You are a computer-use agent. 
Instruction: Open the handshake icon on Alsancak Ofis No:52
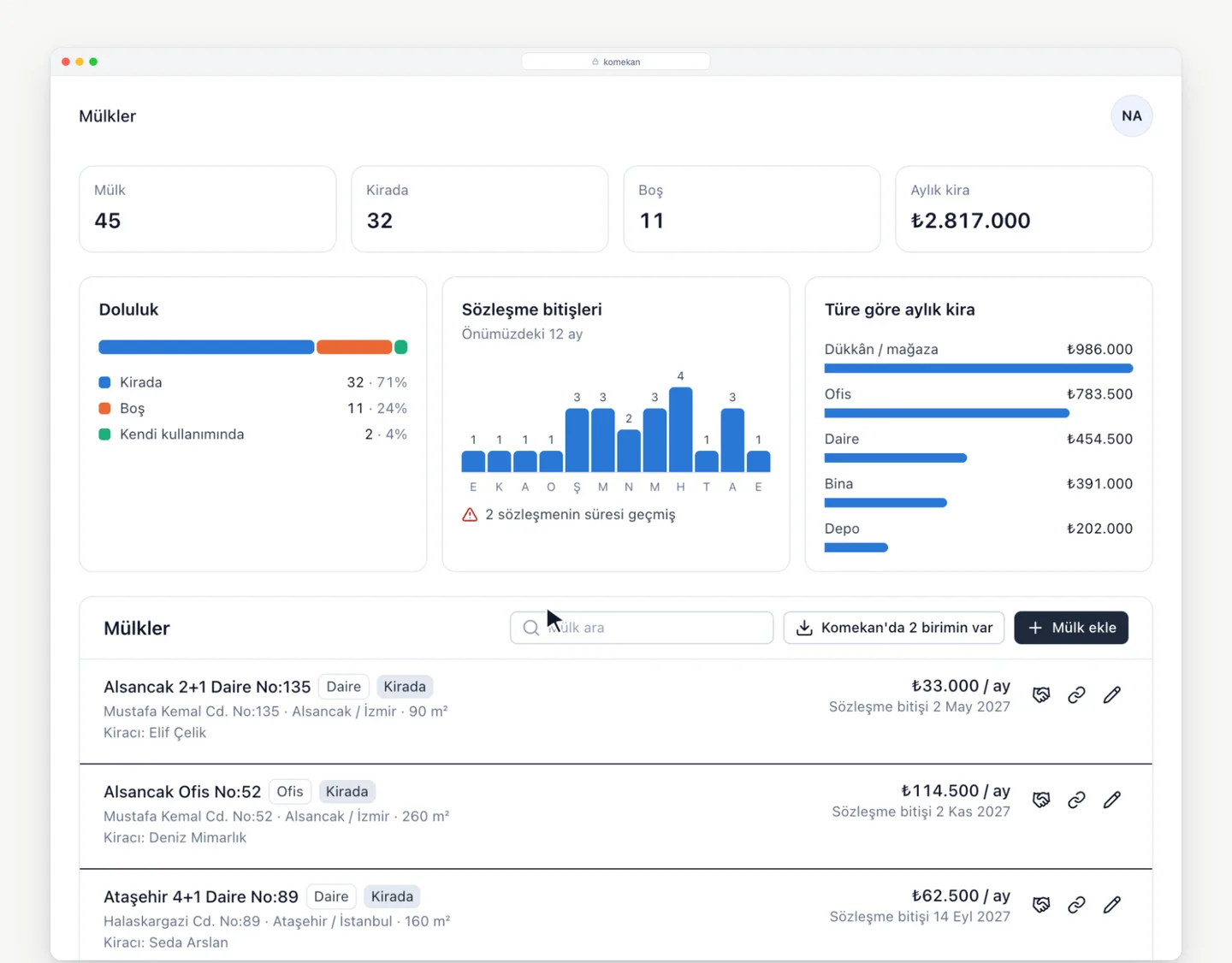tap(1041, 800)
